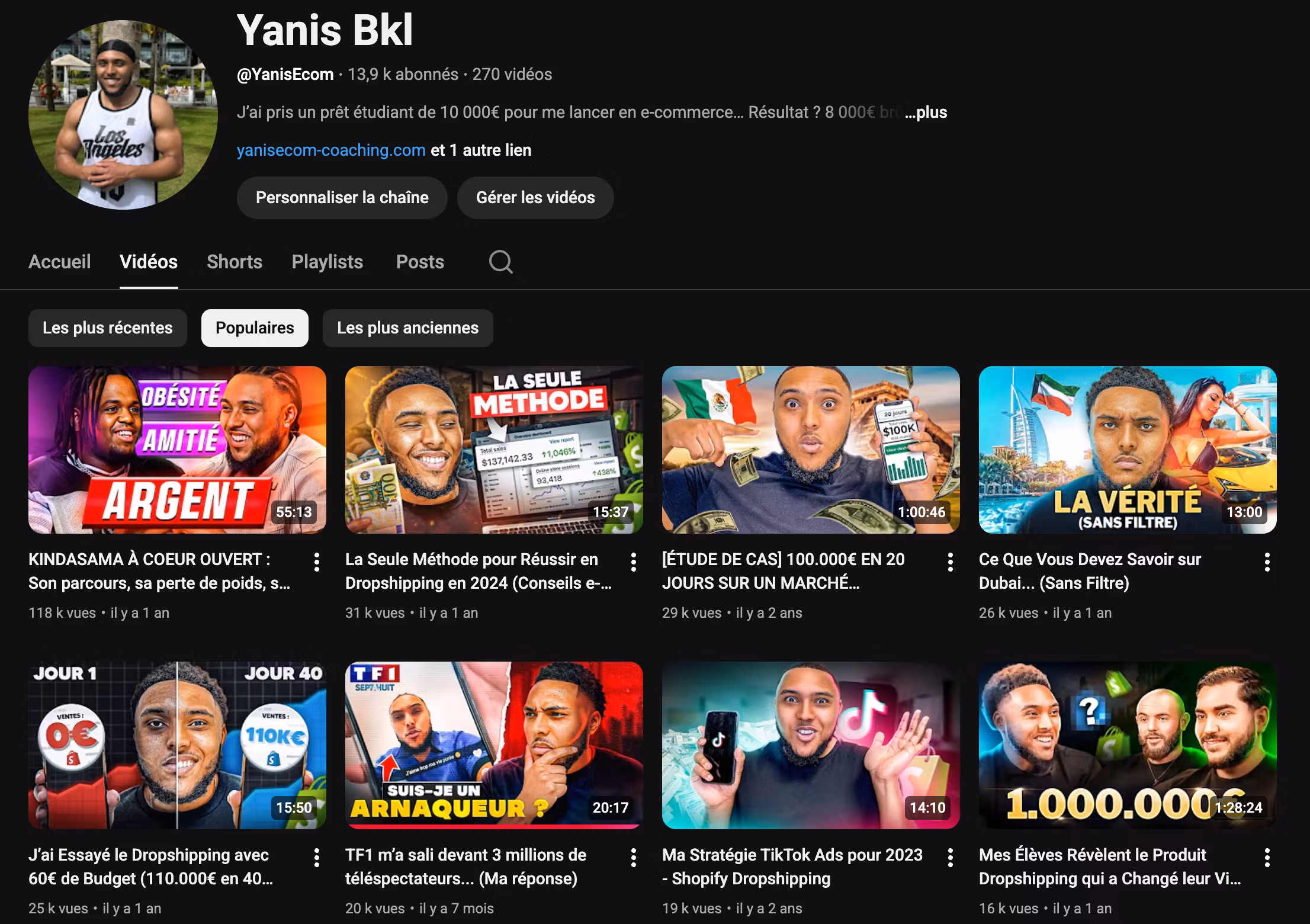The width and height of the screenshot is (1310, 924).
Task: Click Gérer les vidéos button
Action: point(535,198)
